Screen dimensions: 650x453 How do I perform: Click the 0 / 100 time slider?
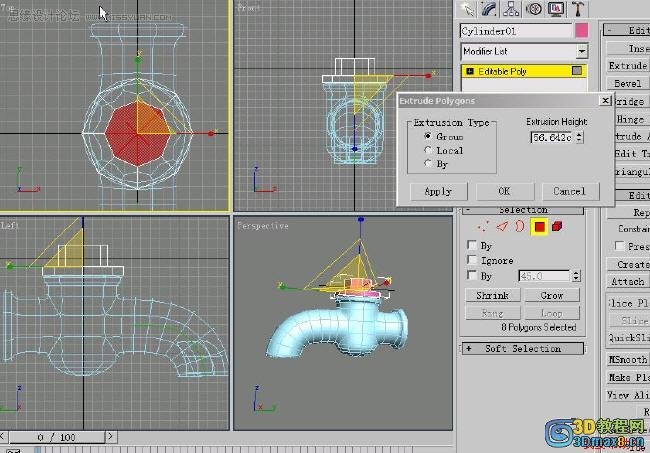57,437
